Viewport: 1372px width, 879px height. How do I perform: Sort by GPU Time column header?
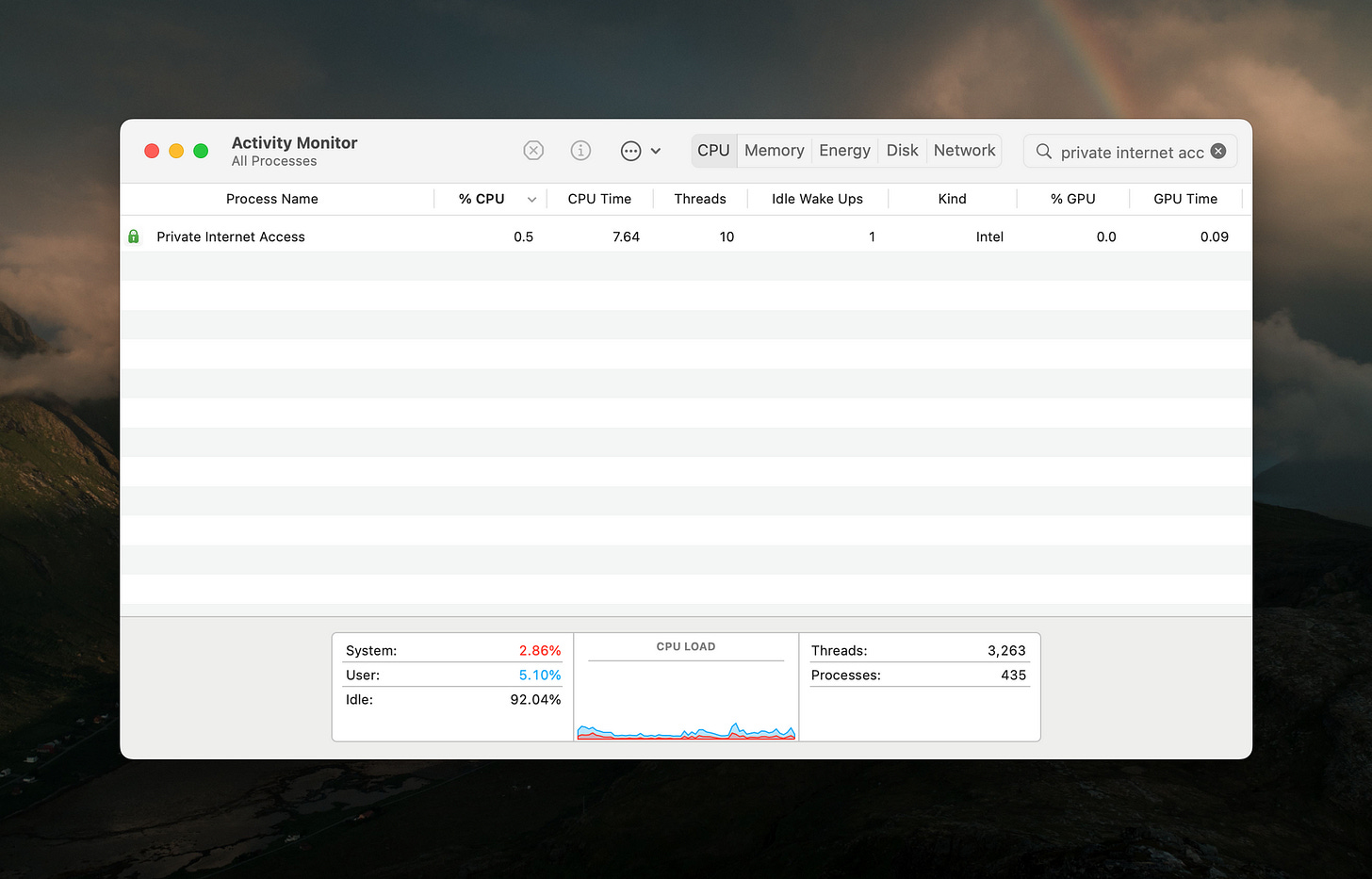click(1185, 199)
